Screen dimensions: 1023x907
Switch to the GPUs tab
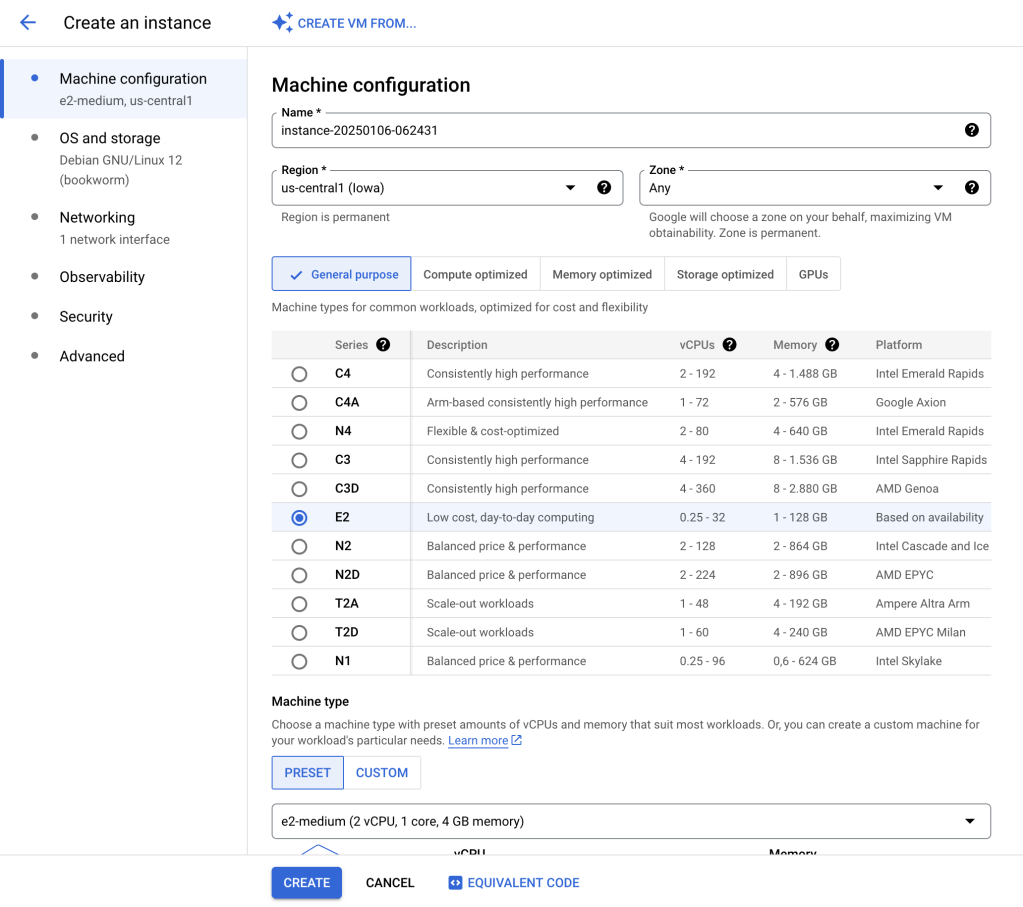coord(813,274)
